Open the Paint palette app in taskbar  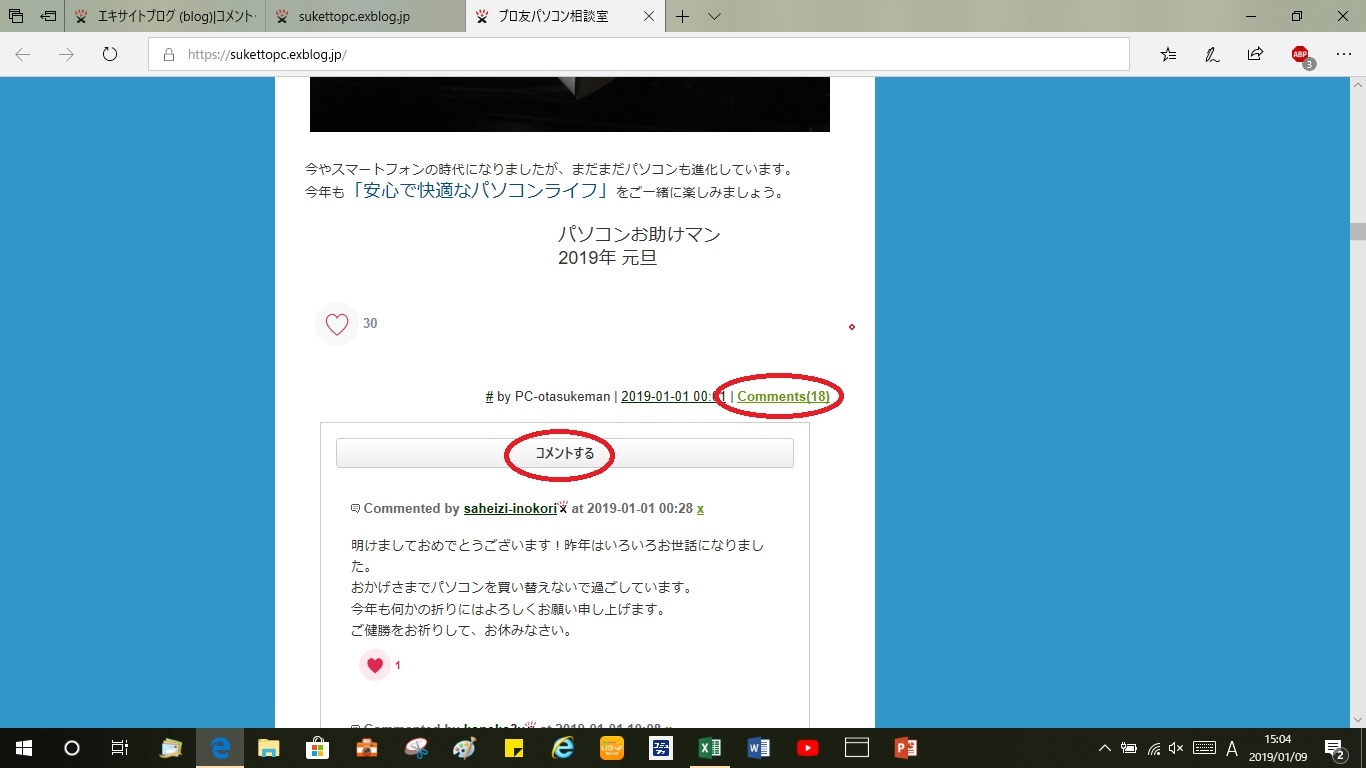[x=465, y=748]
